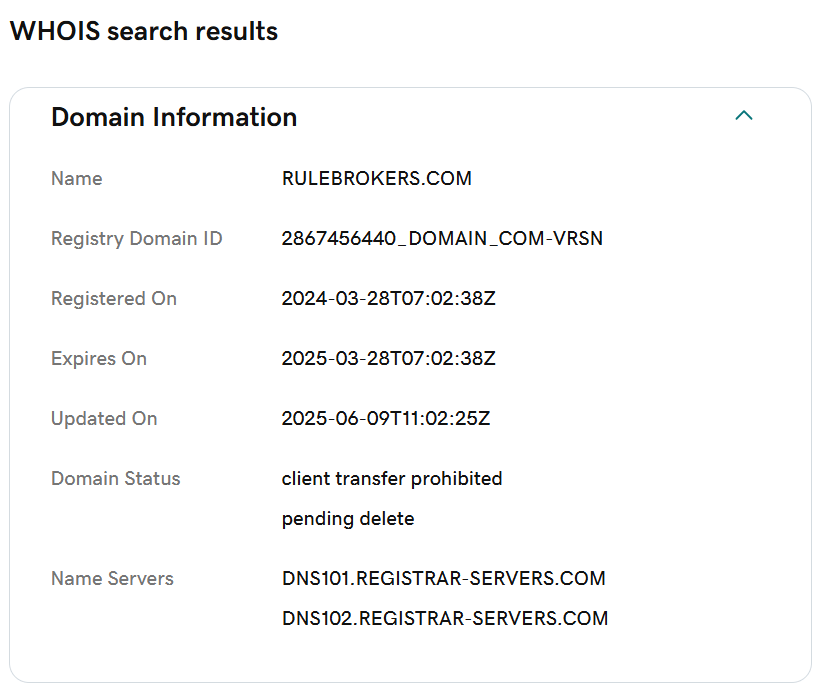Click the Registry Domain ID label

pyautogui.click(x=136, y=239)
